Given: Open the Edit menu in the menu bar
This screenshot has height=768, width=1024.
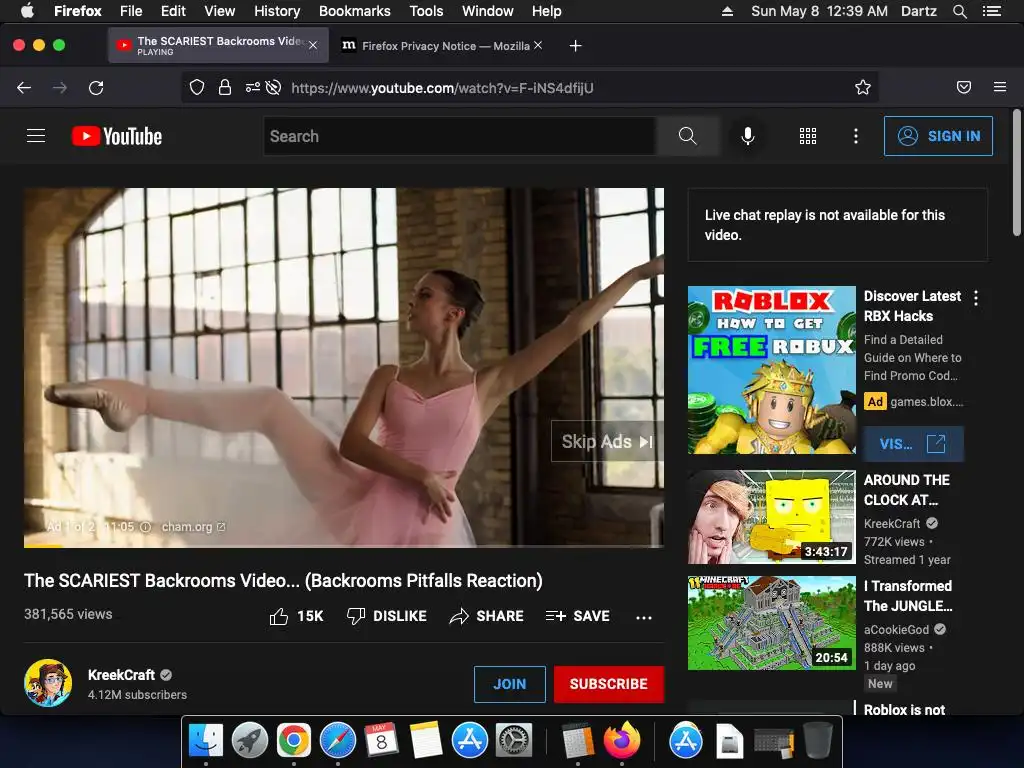Looking at the screenshot, I should pos(173,11).
